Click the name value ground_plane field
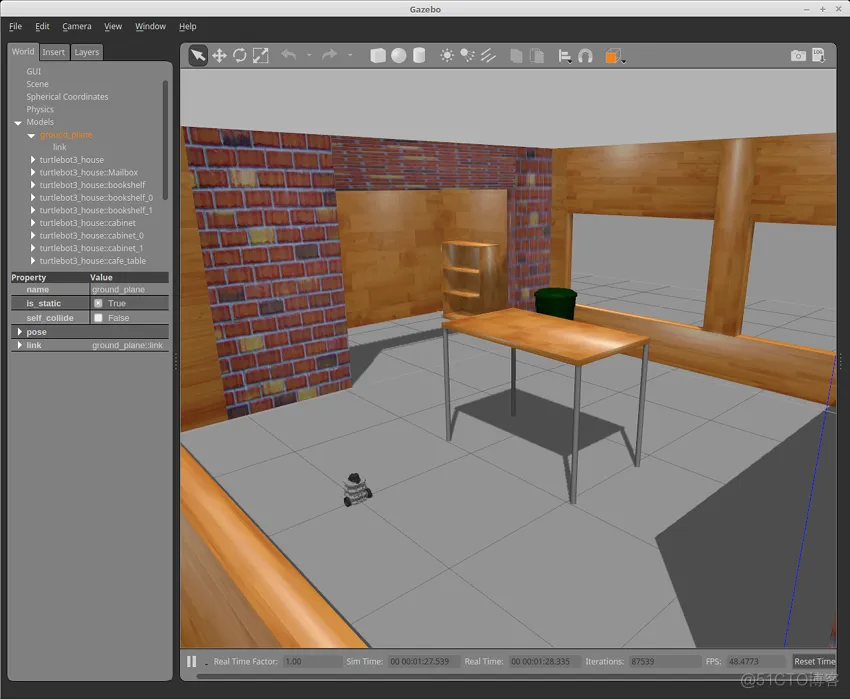The image size is (850, 699). coord(129,290)
